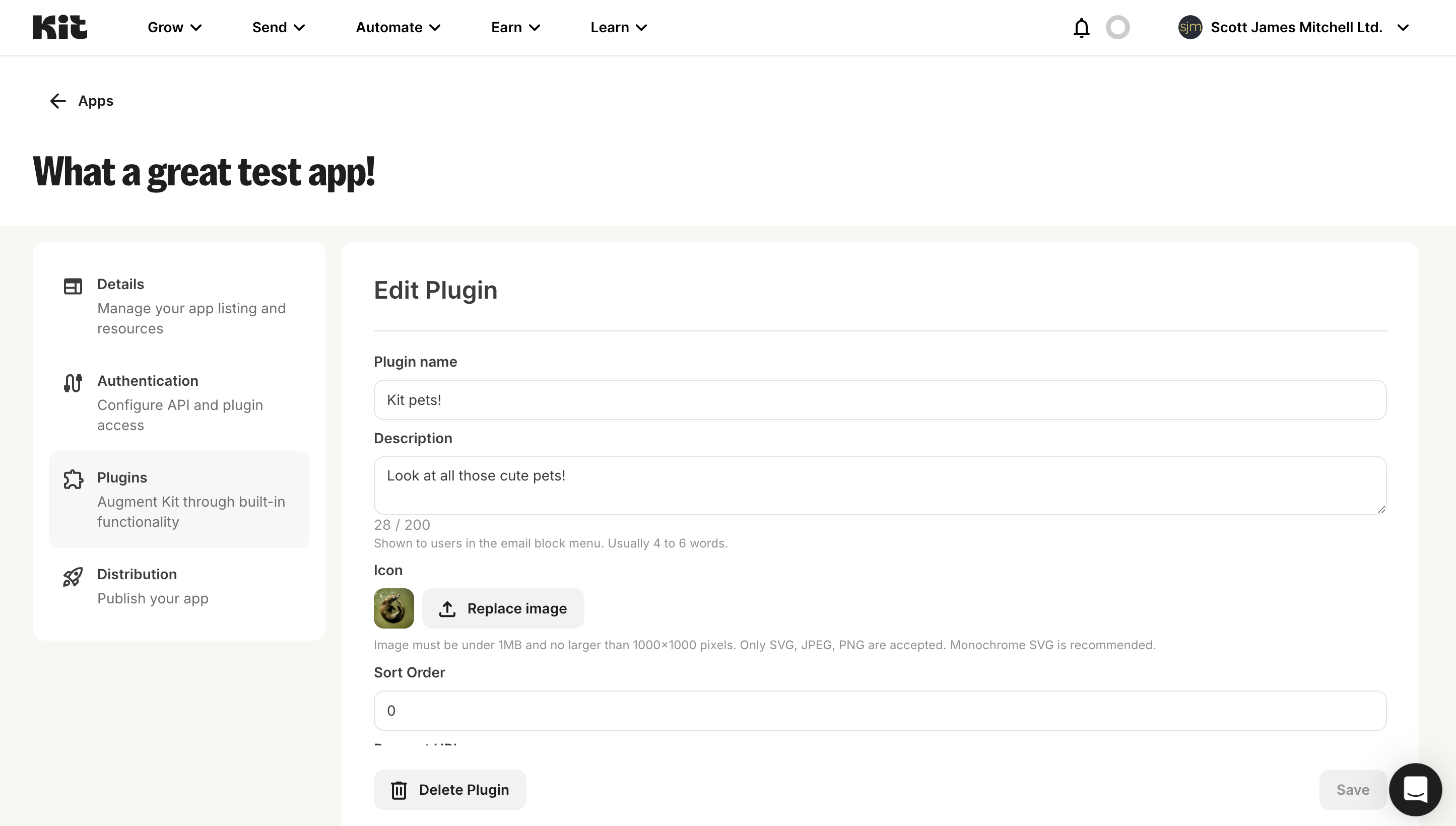The width and height of the screenshot is (1456, 826).
Task: Click the Kit logo
Action: [59, 27]
